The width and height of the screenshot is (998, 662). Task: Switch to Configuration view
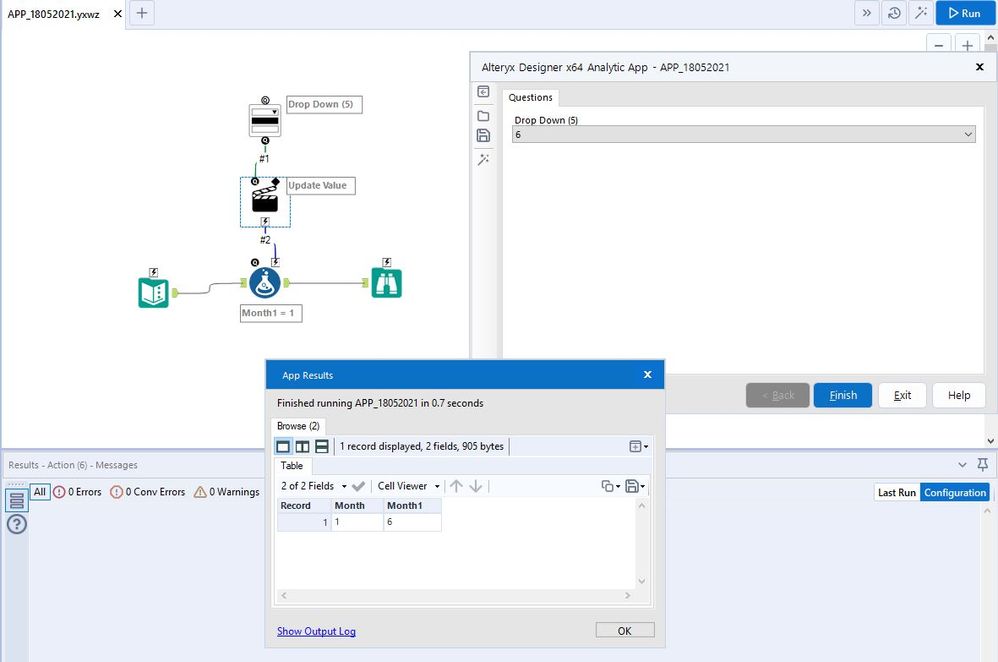pos(955,493)
